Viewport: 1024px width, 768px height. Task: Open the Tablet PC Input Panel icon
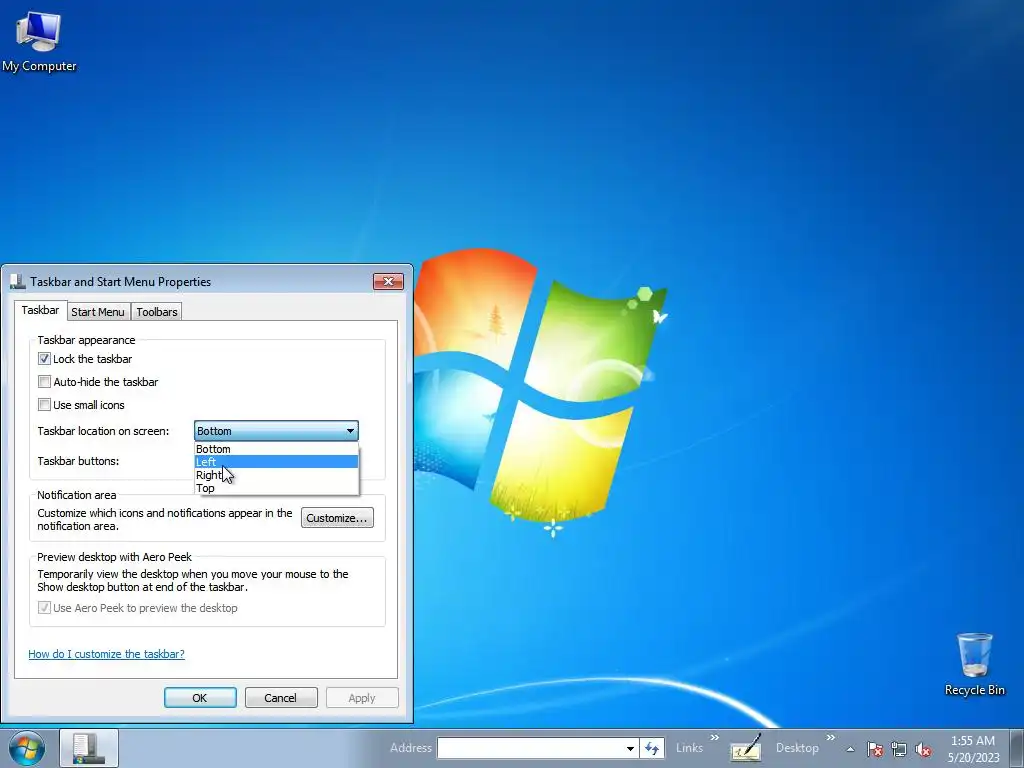tap(746, 748)
